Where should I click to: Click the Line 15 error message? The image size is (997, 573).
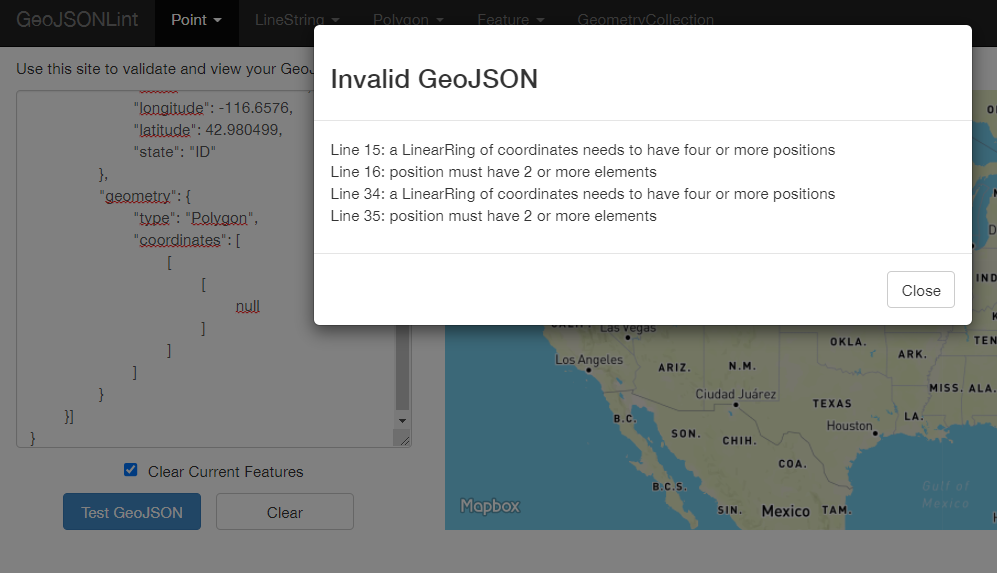[582, 150]
